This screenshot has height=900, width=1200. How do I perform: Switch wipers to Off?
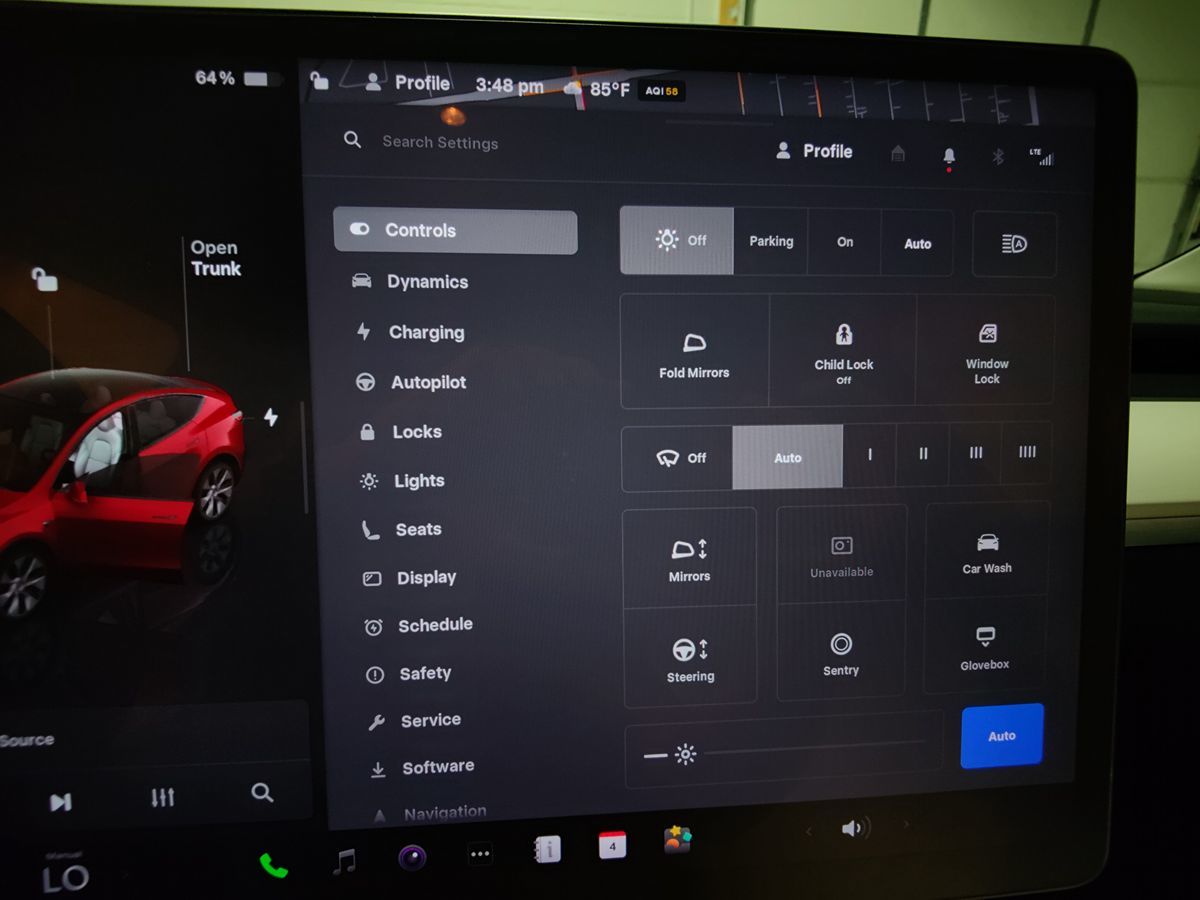tap(679, 458)
